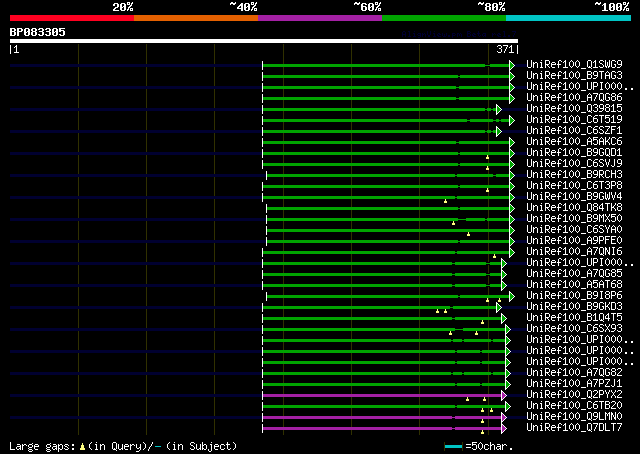Open hit UniRef100_Q1SWG9
The width and height of the screenshot is (640, 454).
[x=574, y=65]
